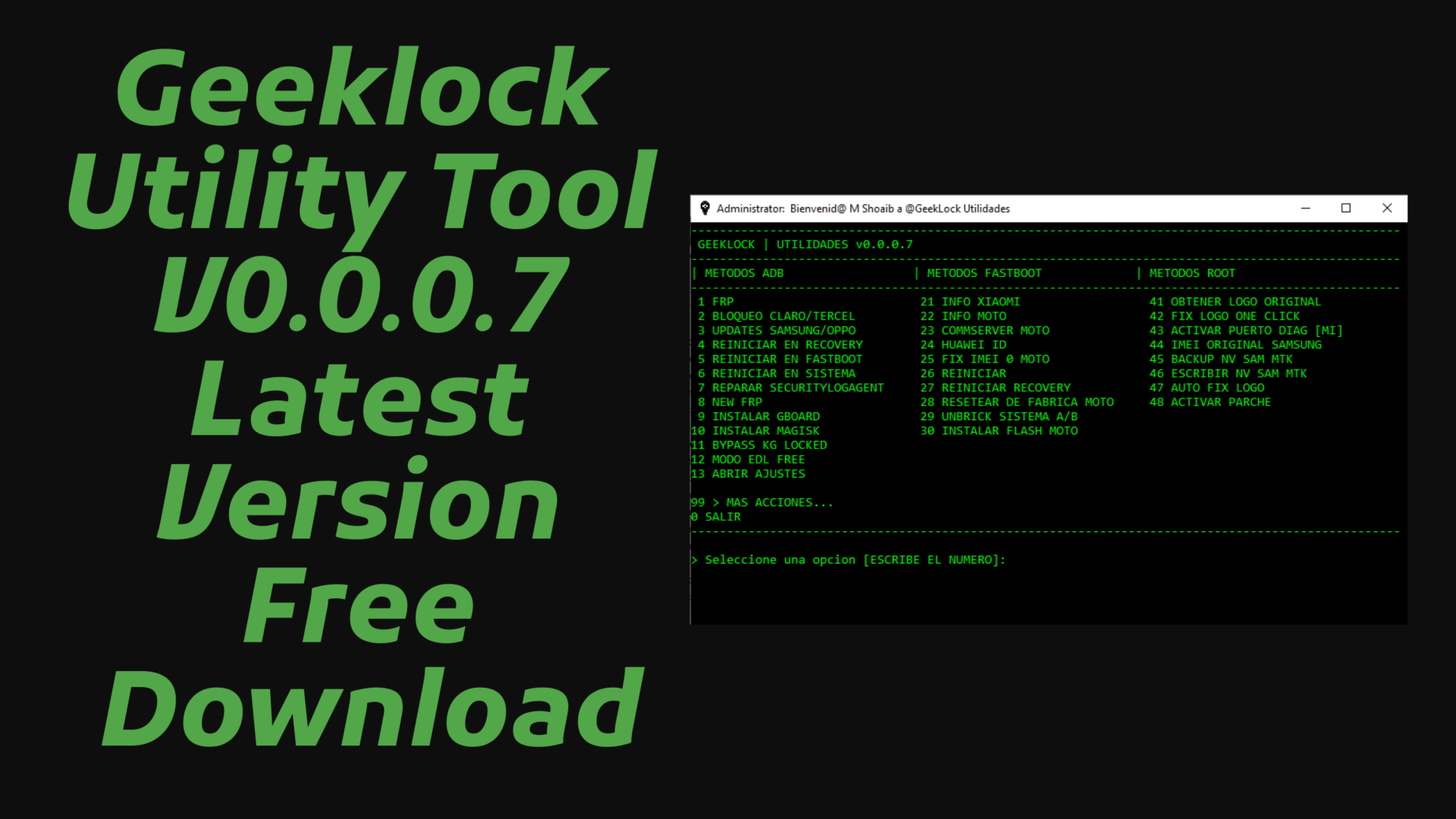Image resolution: width=1456 pixels, height=819 pixels.
Task: Click 45 BACKUP NV SAM MTK
Action: (1222, 359)
